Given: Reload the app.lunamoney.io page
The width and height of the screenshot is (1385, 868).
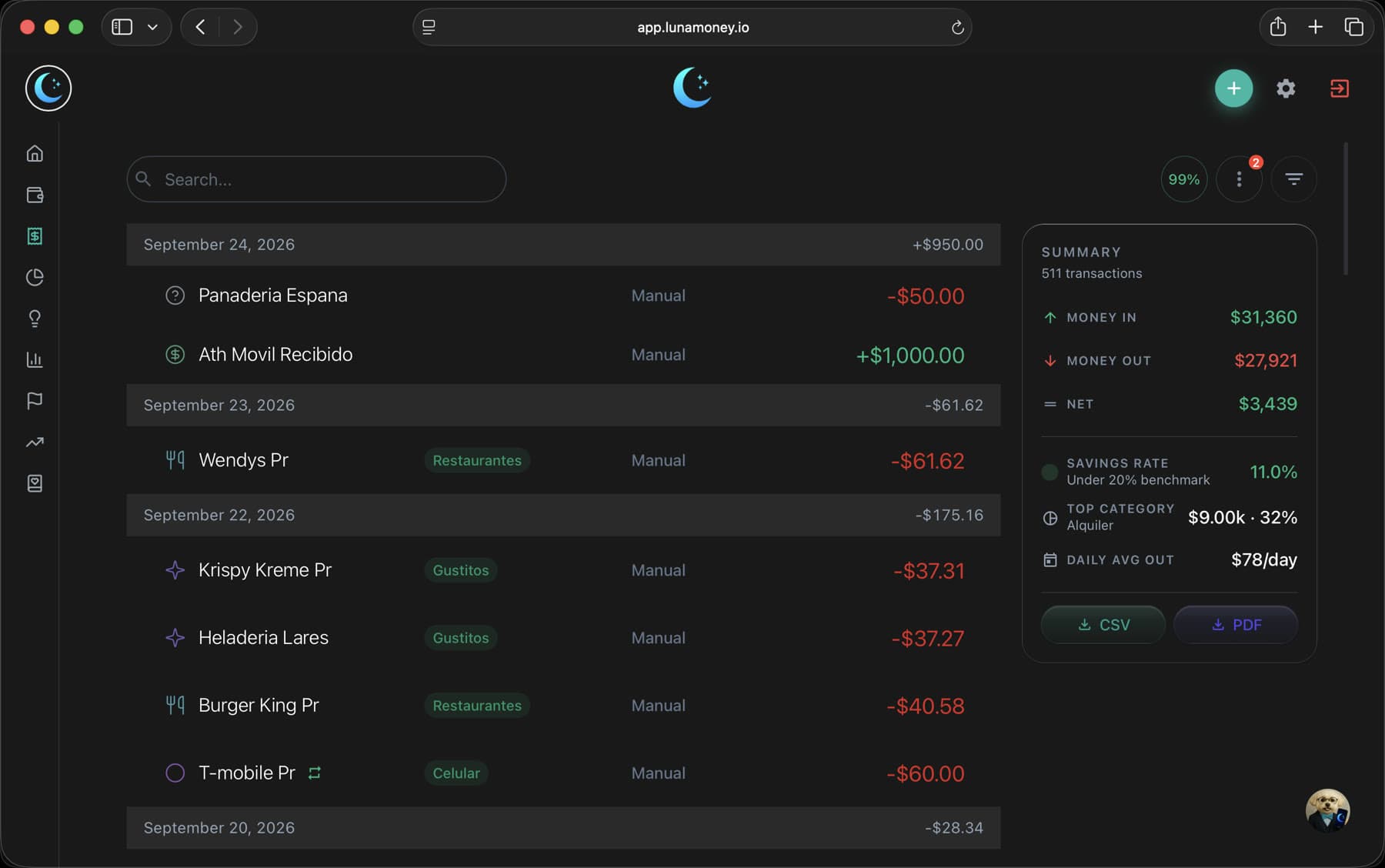Looking at the screenshot, I should point(957,28).
